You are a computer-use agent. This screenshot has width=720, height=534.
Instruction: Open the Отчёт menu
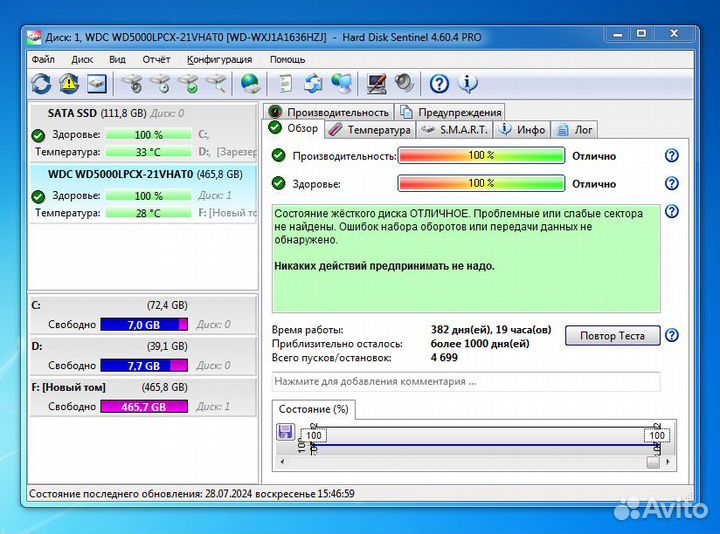(156, 59)
